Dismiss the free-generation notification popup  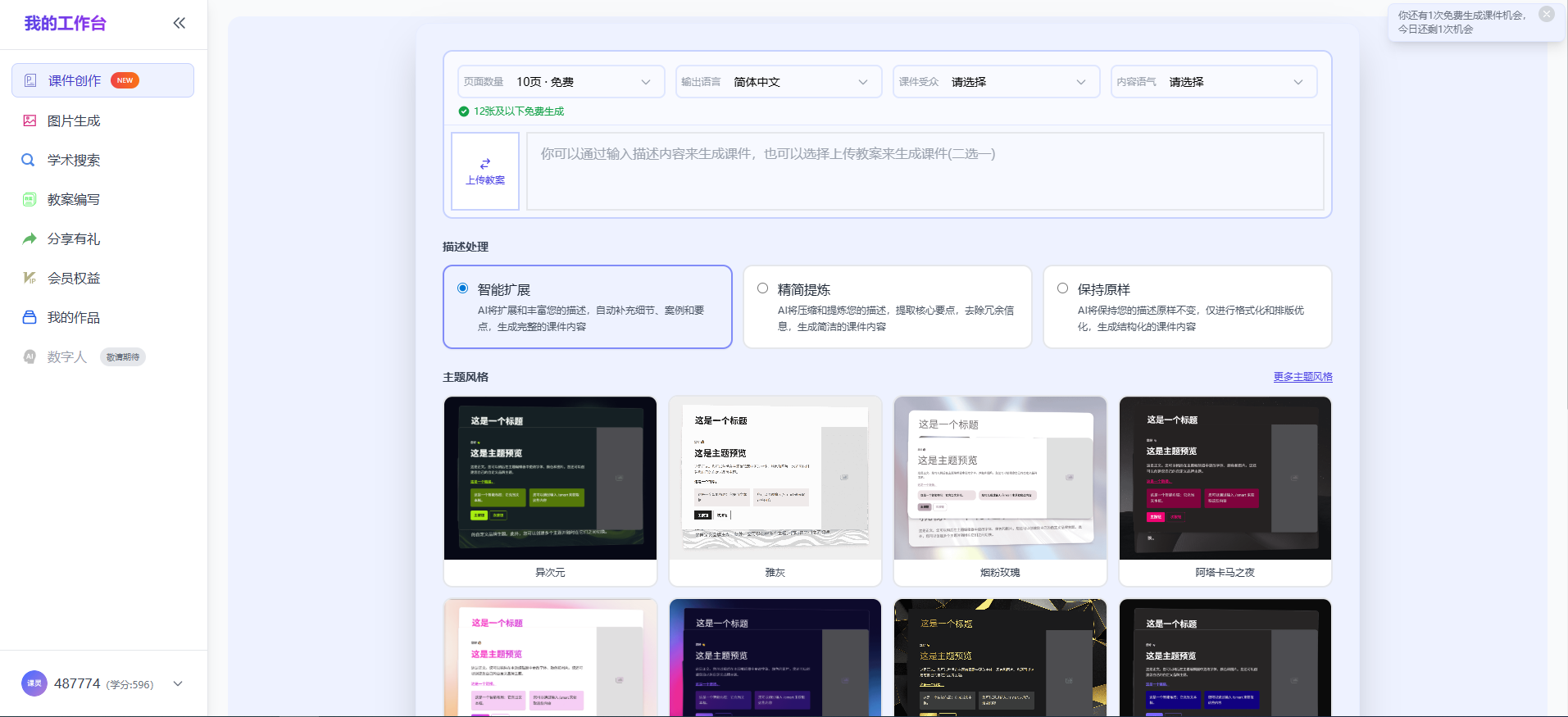click(x=1546, y=14)
